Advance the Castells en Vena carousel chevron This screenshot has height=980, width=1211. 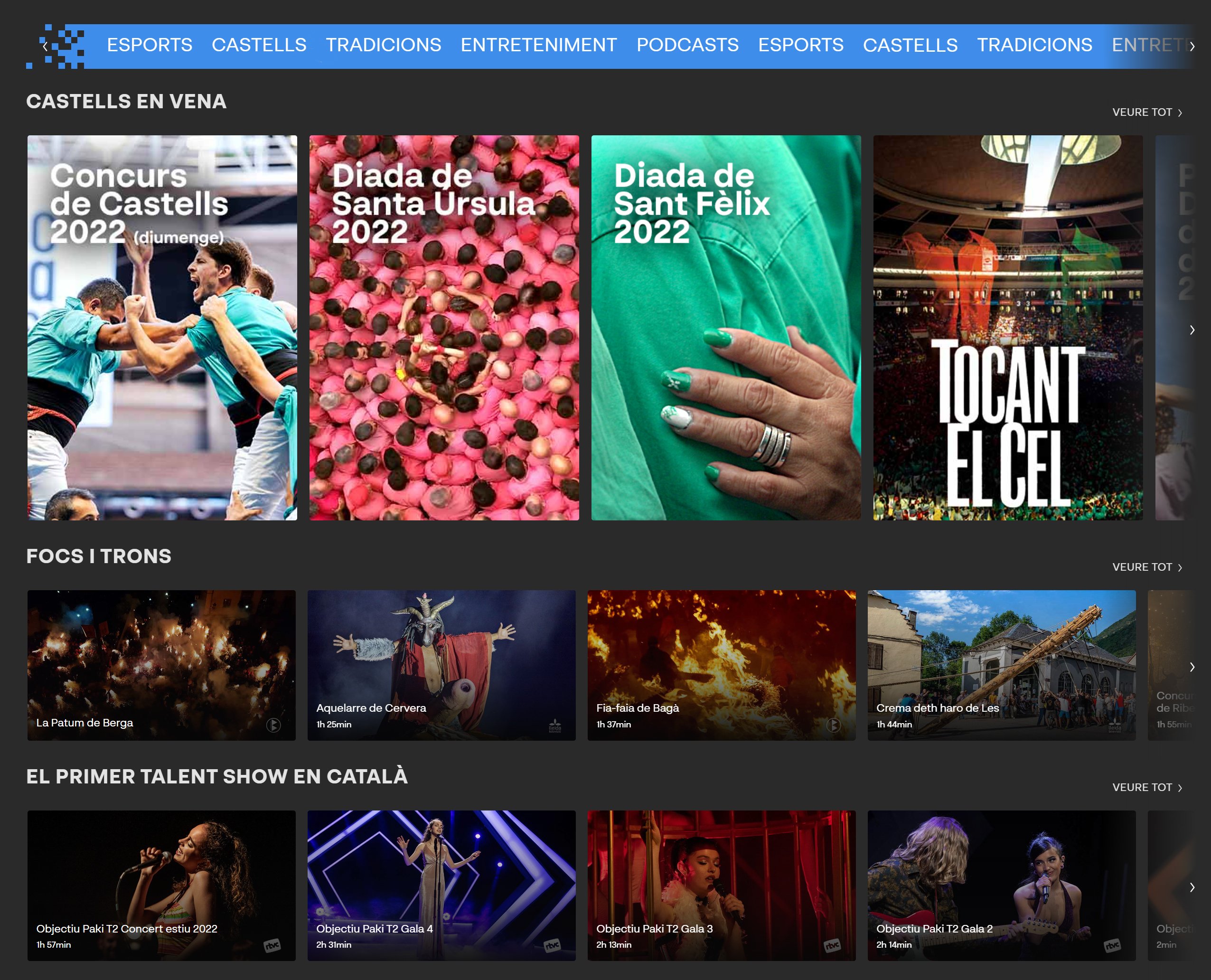(1192, 330)
